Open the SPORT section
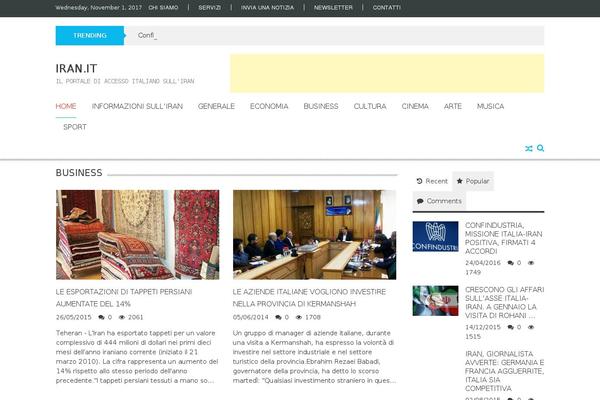This screenshot has width=600, height=400. click(x=75, y=127)
